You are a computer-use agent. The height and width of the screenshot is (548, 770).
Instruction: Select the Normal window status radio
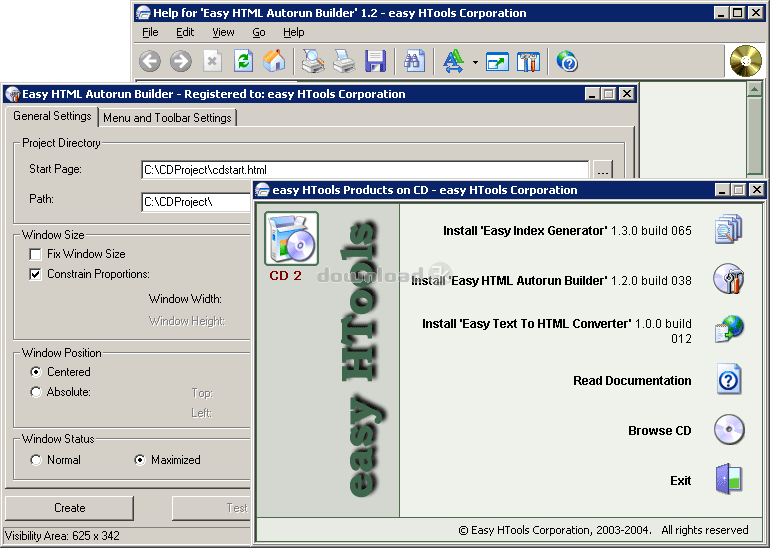35,460
